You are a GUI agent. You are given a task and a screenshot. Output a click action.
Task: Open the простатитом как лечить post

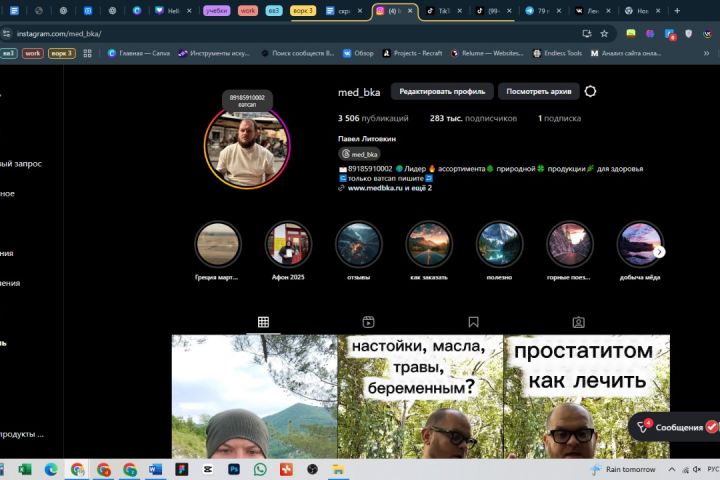tap(586, 396)
